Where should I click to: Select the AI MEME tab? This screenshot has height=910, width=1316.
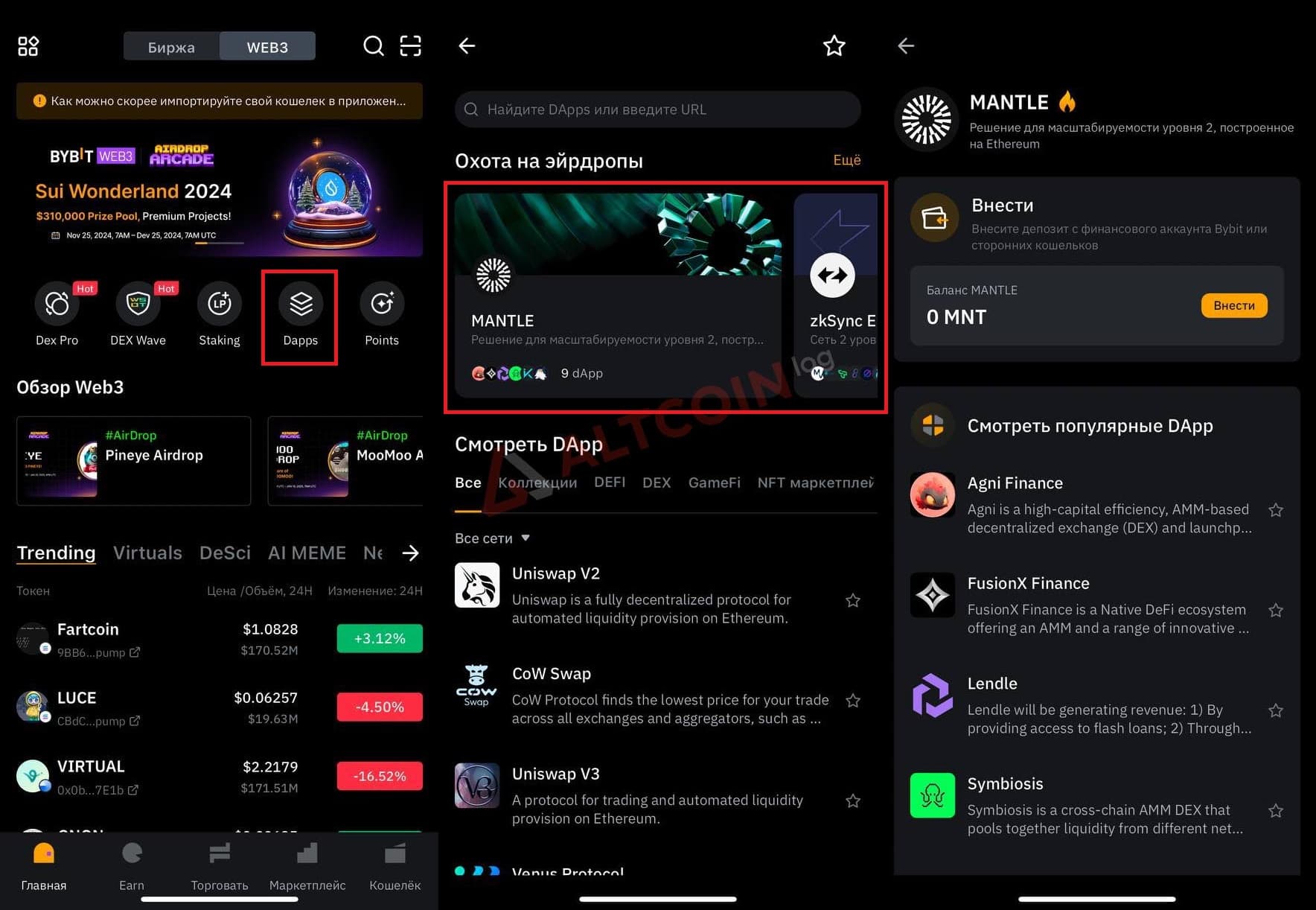(x=307, y=553)
